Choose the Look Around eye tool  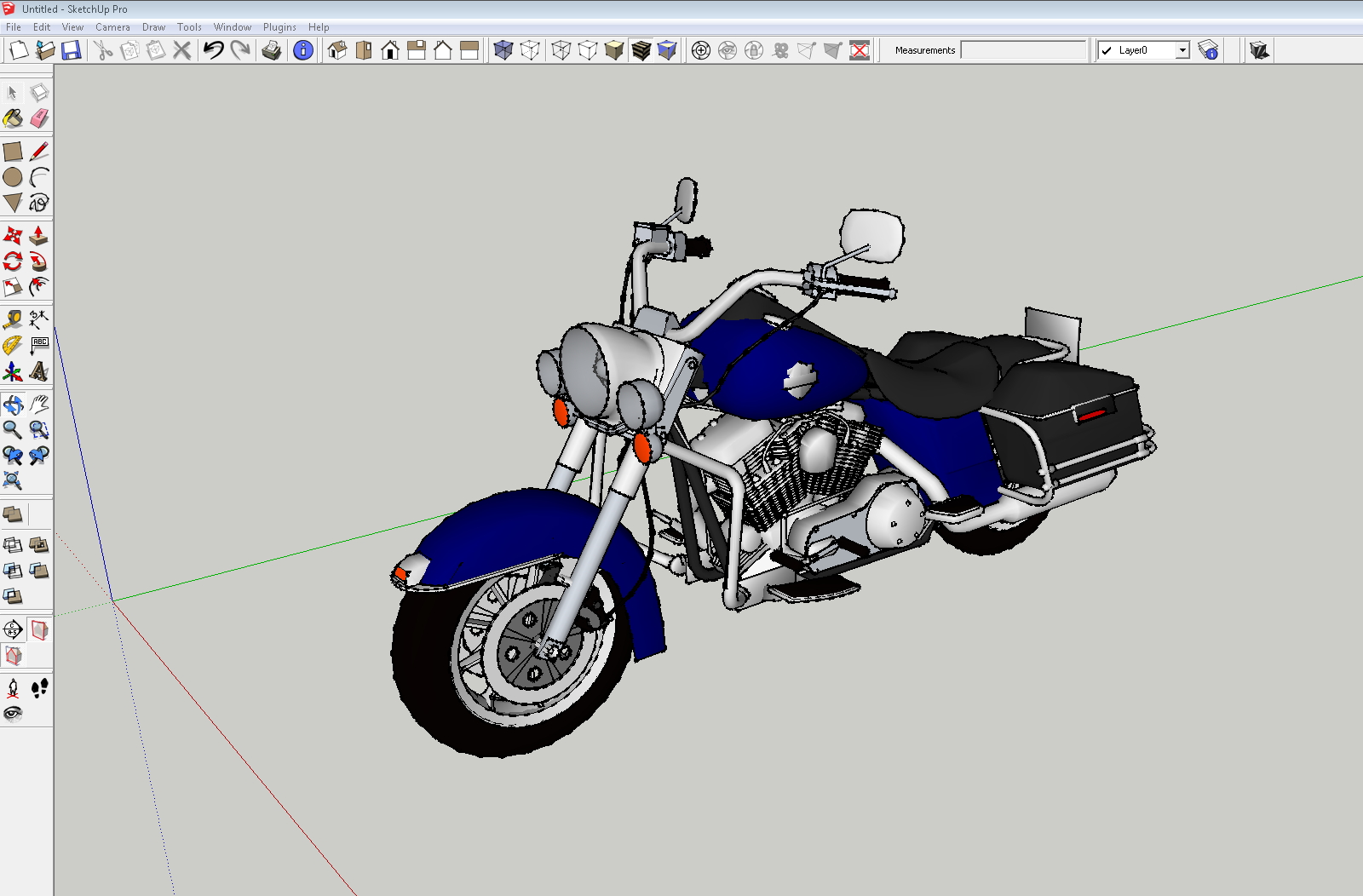point(13,714)
